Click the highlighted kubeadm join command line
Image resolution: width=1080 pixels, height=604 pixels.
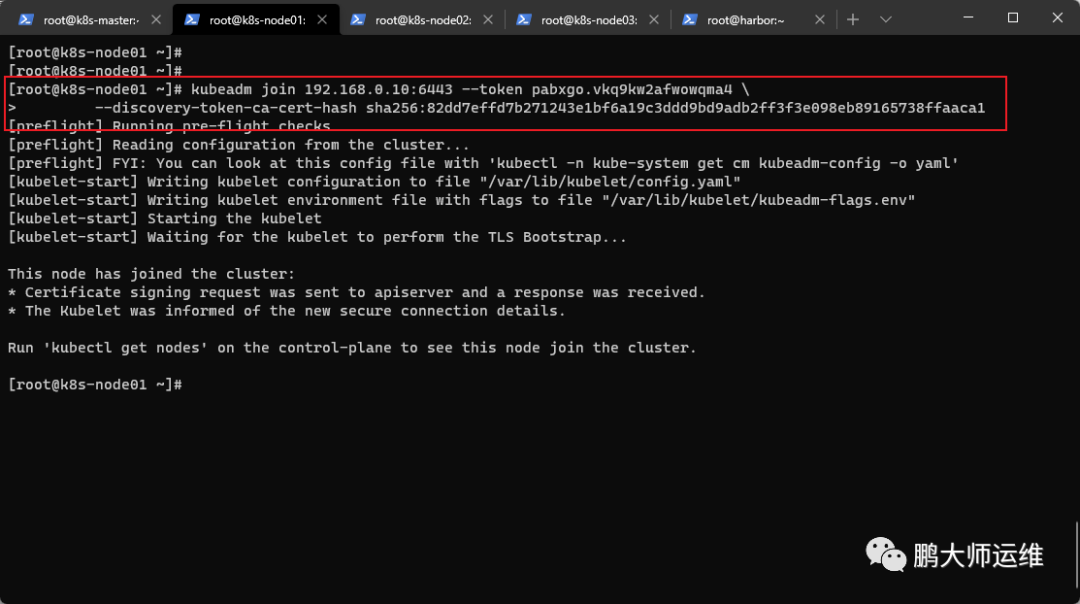(x=378, y=90)
